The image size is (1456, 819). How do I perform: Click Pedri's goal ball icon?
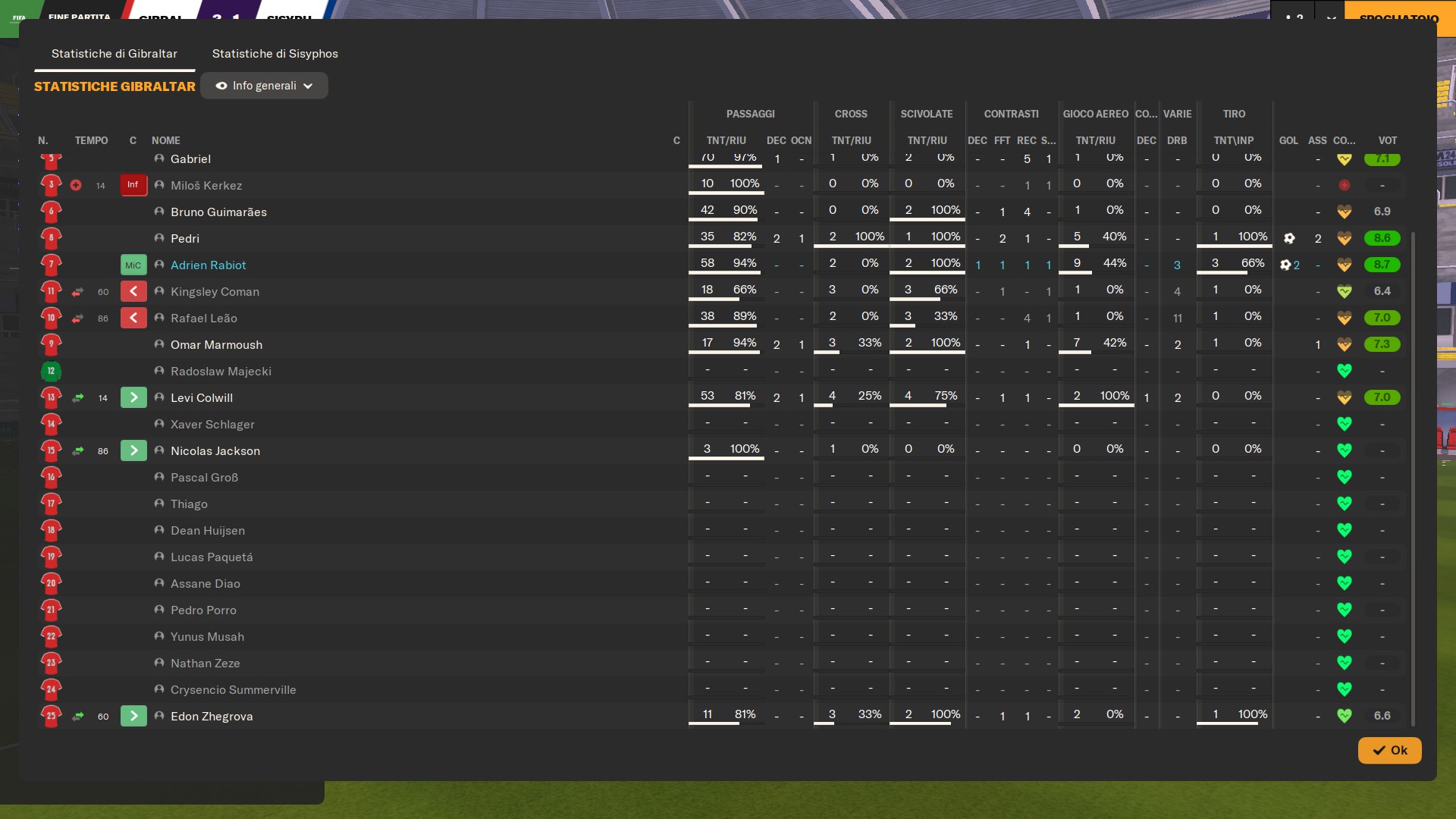coord(1289,238)
